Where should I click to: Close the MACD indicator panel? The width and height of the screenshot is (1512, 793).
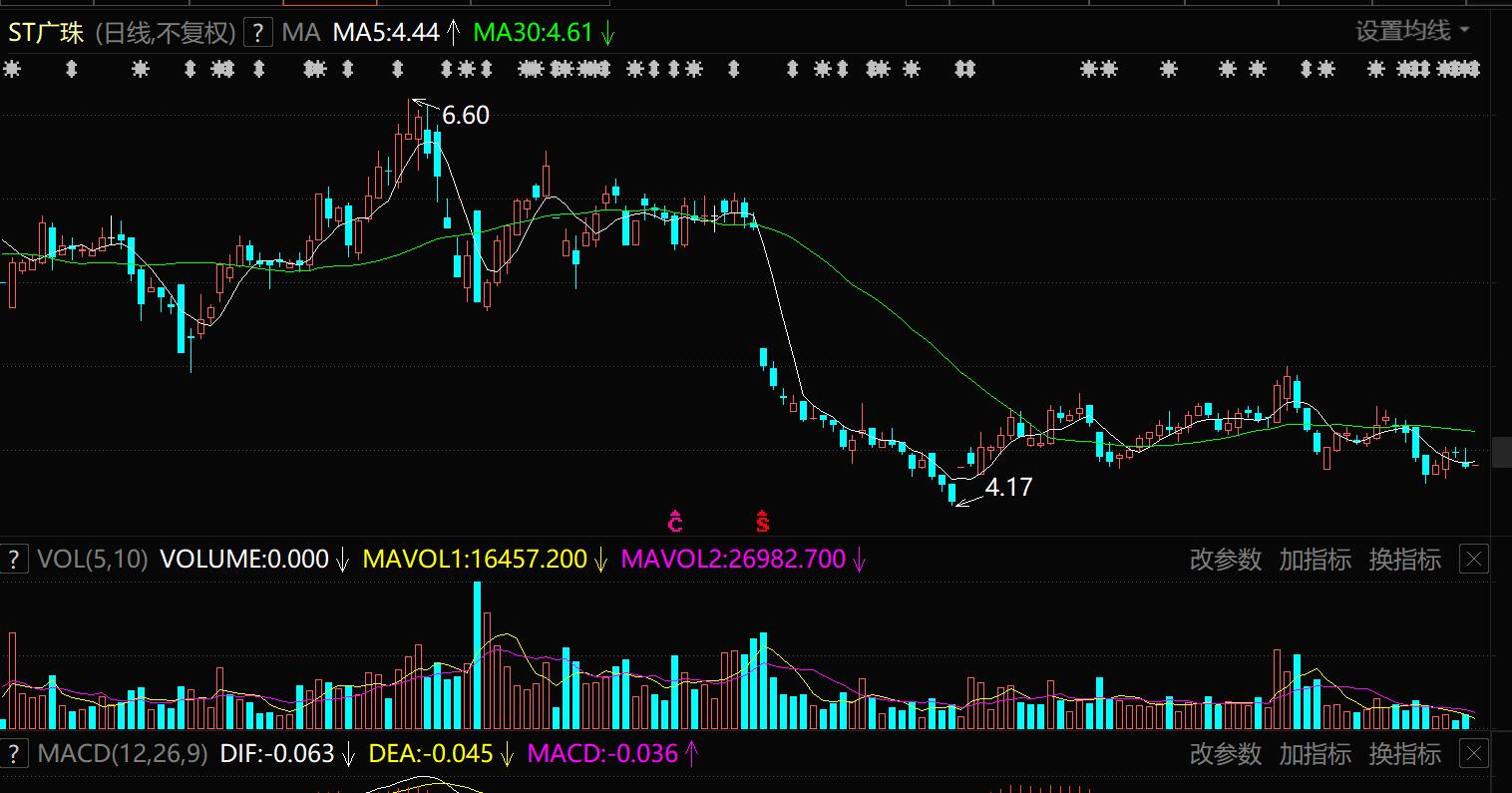1473,753
